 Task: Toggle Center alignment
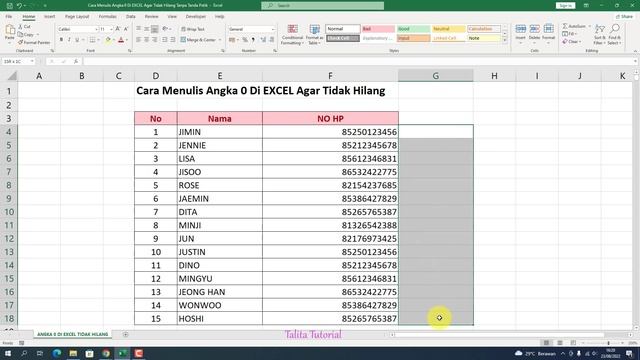point(147,40)
